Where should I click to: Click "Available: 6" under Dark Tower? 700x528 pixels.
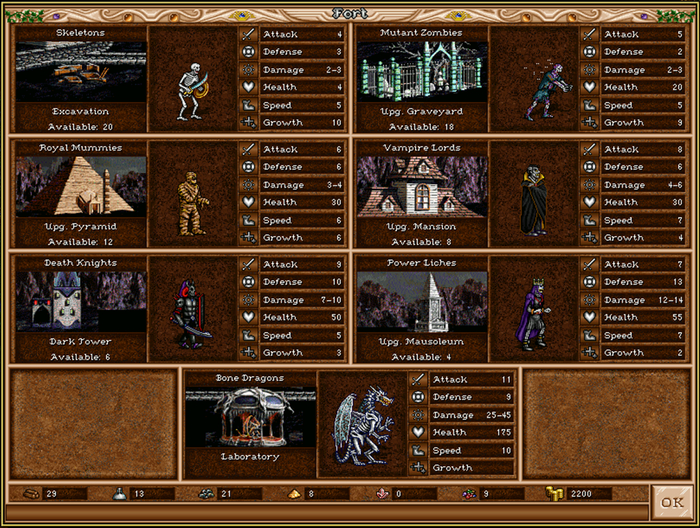pos(80,357)
